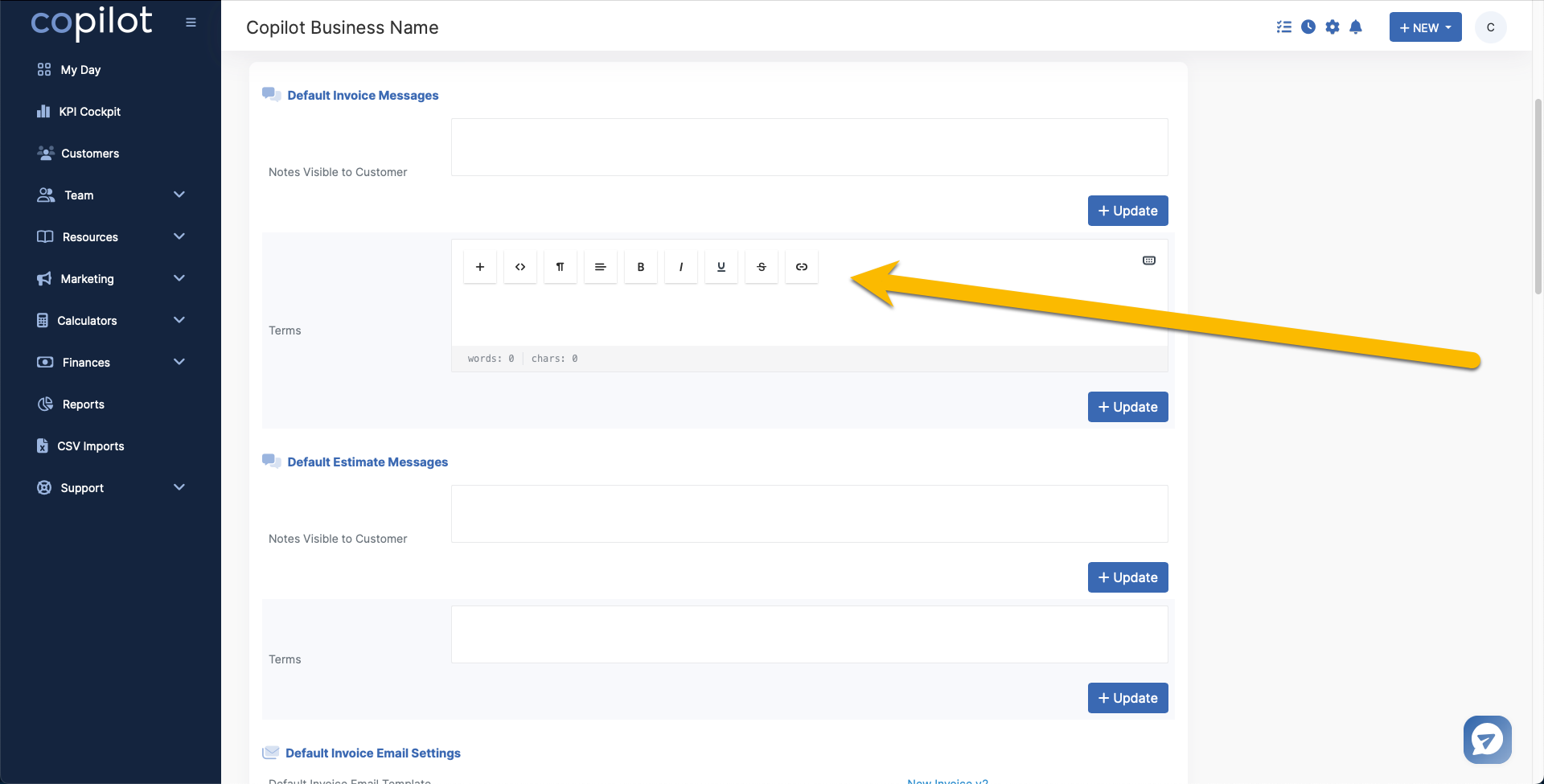Expand the Resources menu chevron

pos(179,236)
